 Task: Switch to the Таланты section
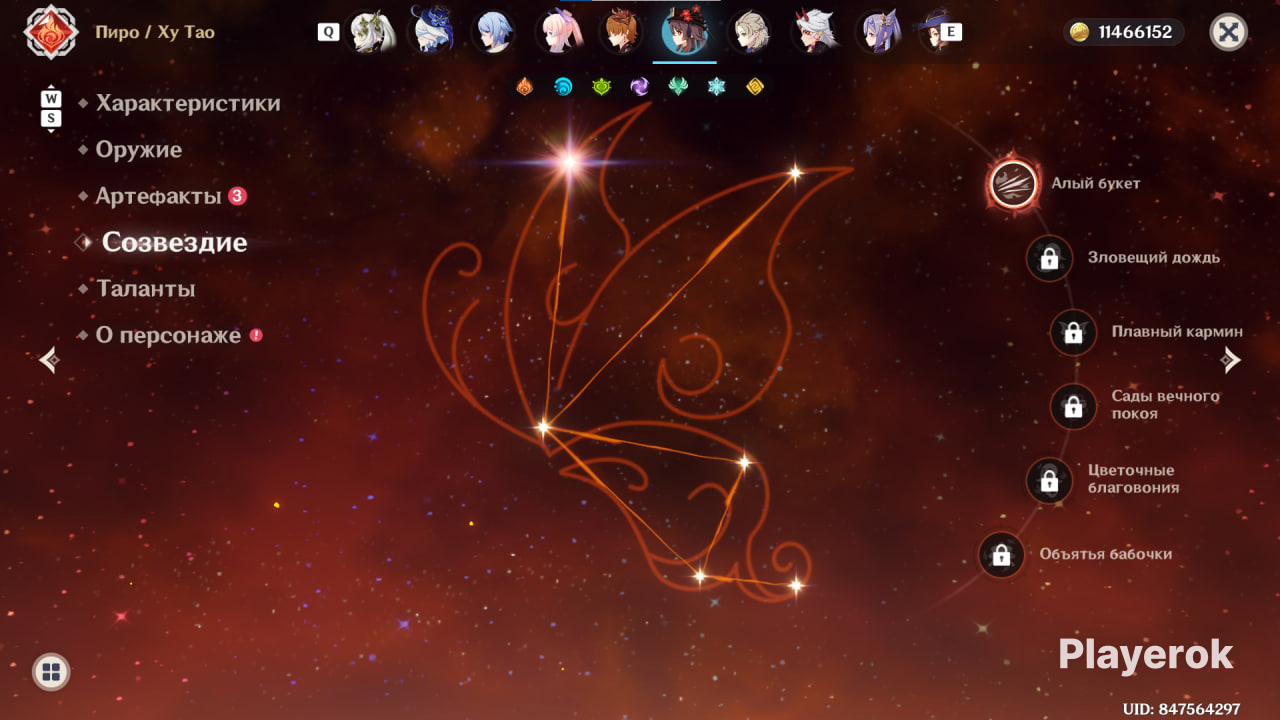coord(146,289)
